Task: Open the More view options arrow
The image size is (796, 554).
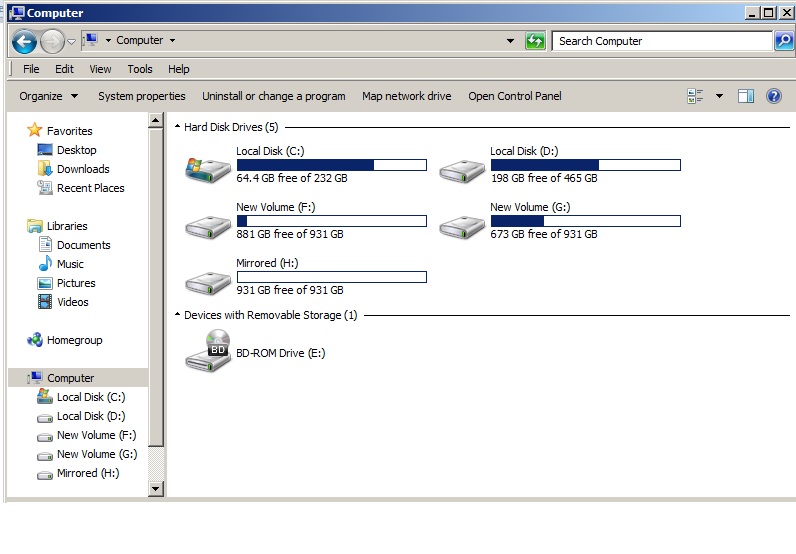Action: [719, 96]
